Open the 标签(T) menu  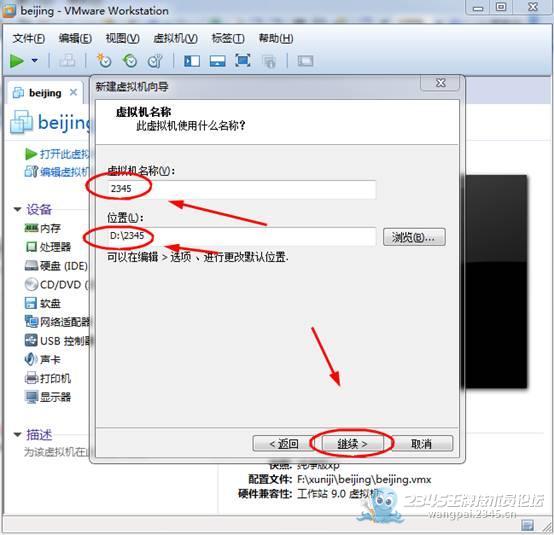pos(228,38)
